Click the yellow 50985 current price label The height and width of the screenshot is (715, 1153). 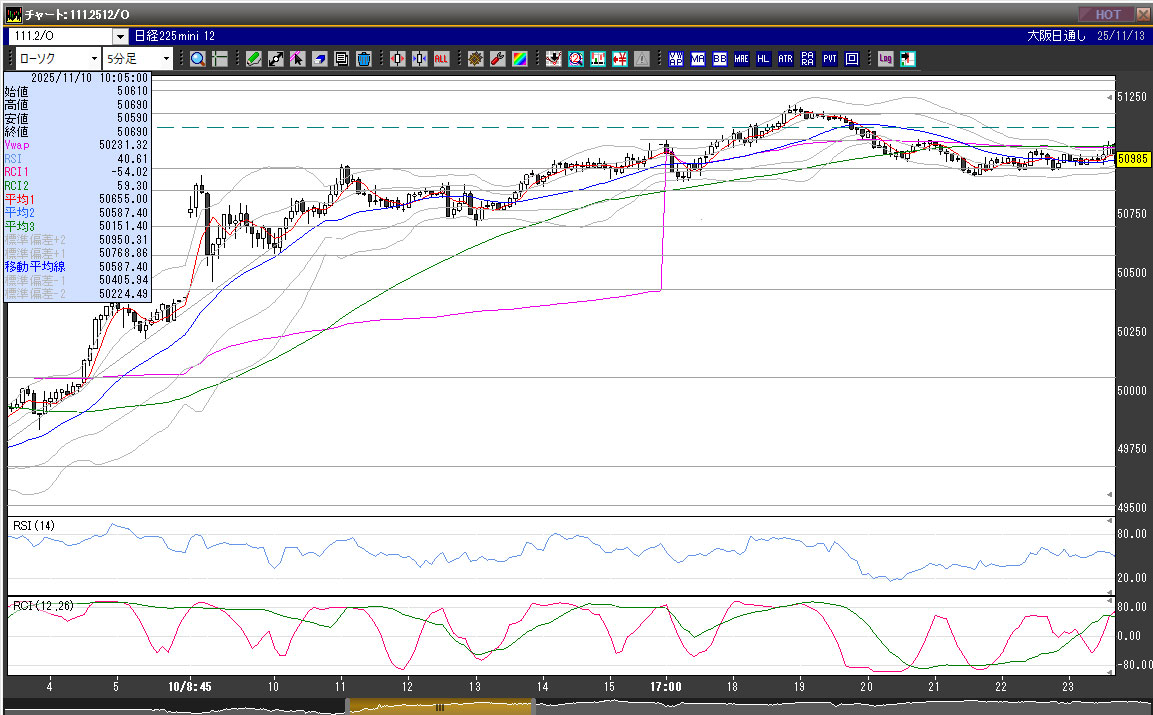coord(1132,158)
